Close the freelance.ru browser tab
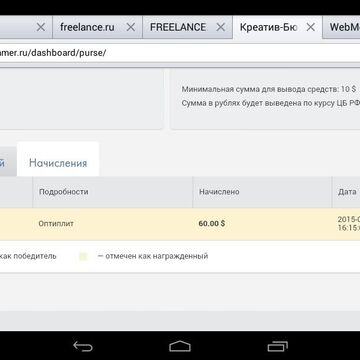The image size is (360, 360). (131, 27)
